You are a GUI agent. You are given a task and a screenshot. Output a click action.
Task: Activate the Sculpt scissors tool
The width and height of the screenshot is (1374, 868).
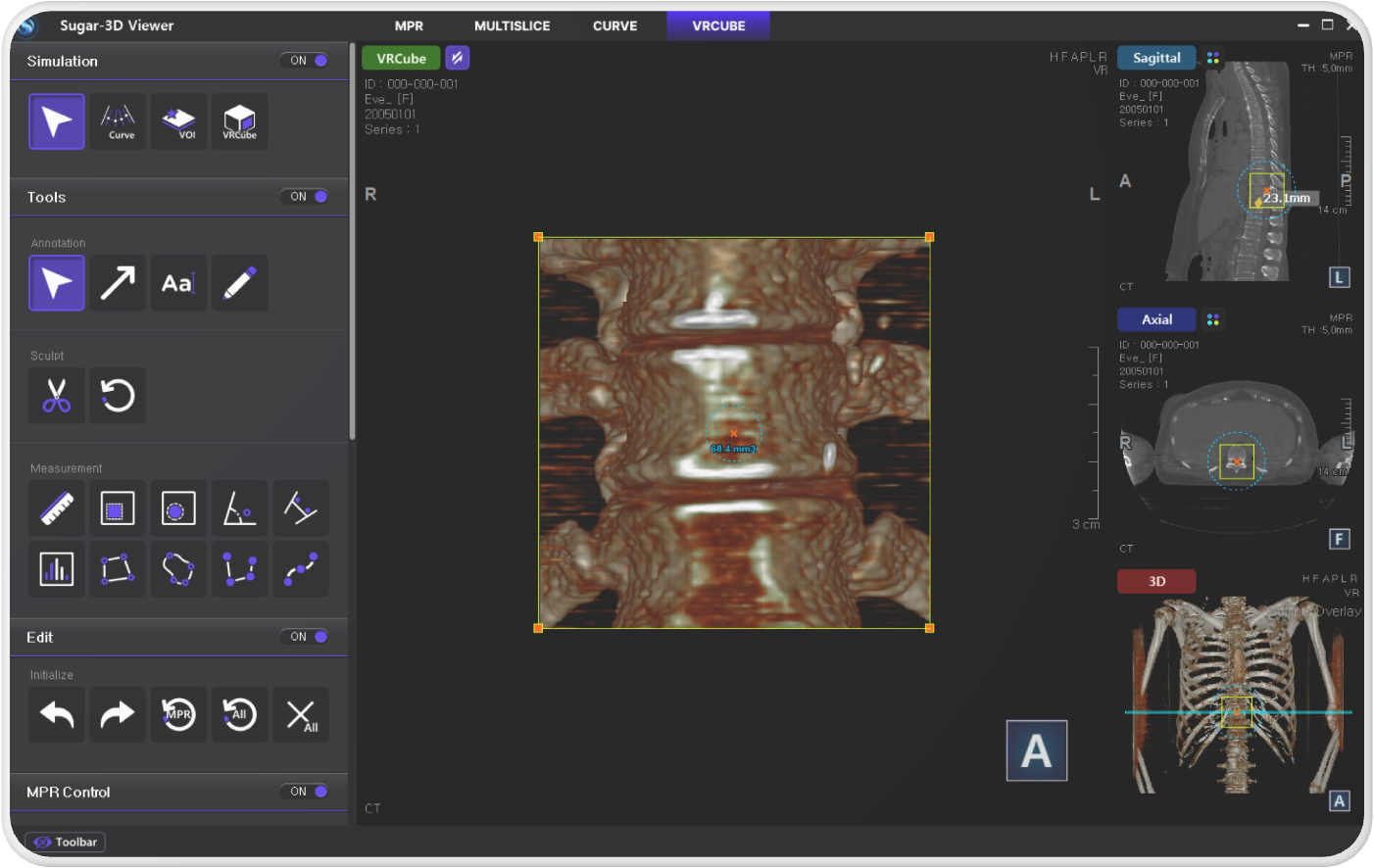(x=57, y=396)
